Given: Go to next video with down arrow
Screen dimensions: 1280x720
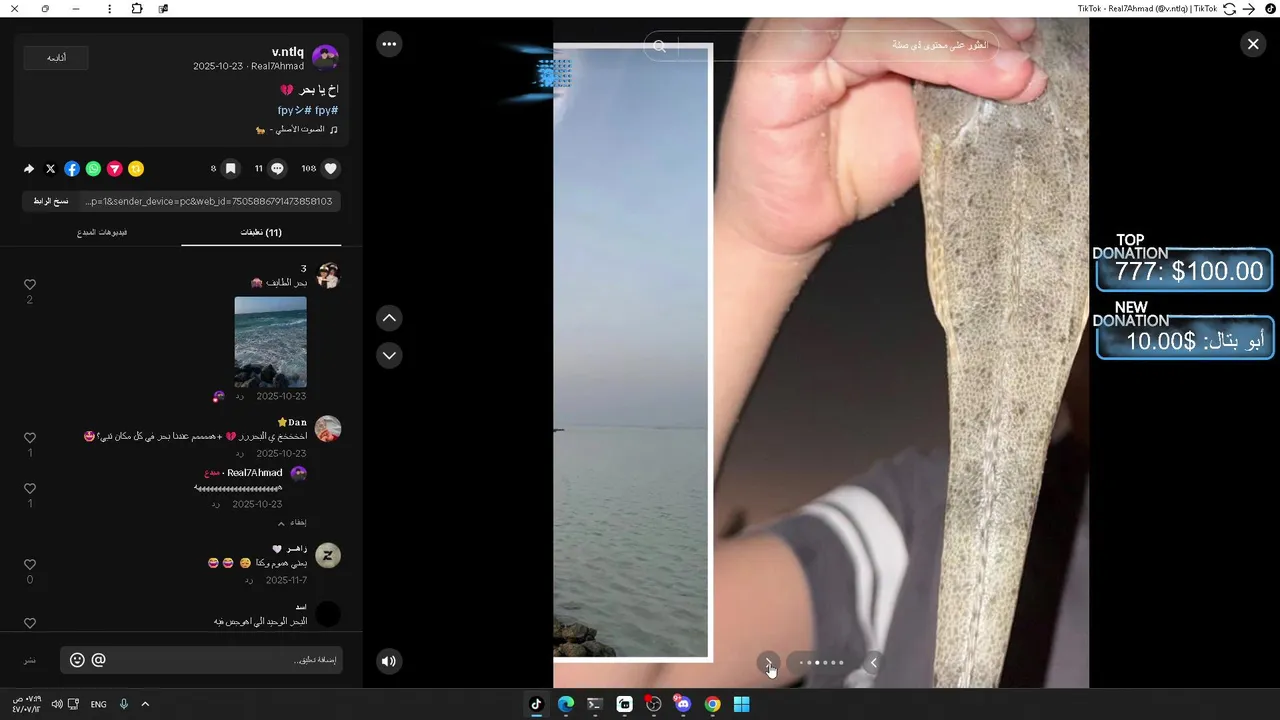Looking at the screenshot, I should pos(389,355).
